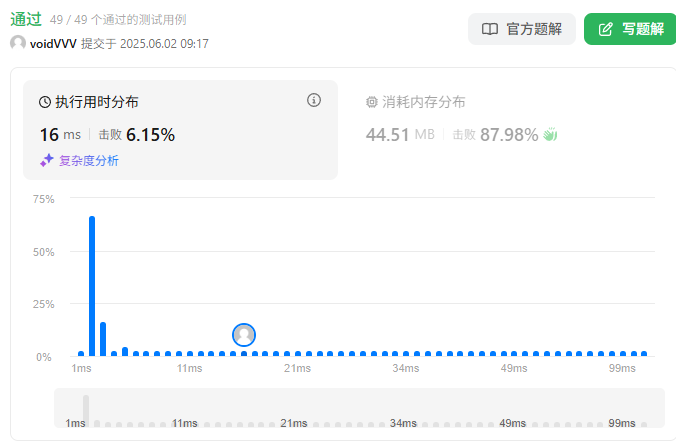
Task: Click the 44.51 MB memory value
Action: click(x=400, y=134)
